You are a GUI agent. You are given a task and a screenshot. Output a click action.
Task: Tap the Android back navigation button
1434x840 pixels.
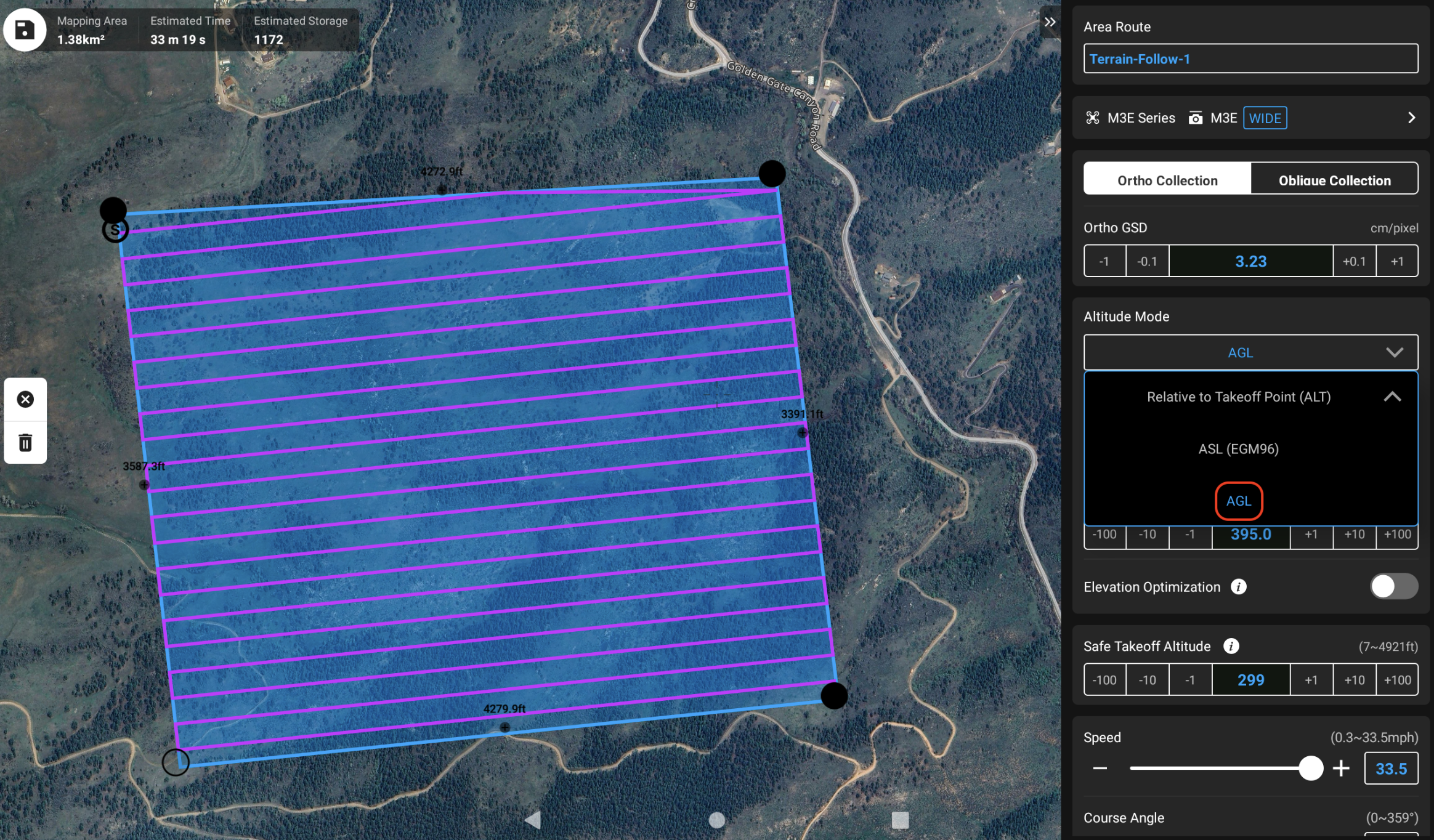pyautogui.click(x=533, y=820)
